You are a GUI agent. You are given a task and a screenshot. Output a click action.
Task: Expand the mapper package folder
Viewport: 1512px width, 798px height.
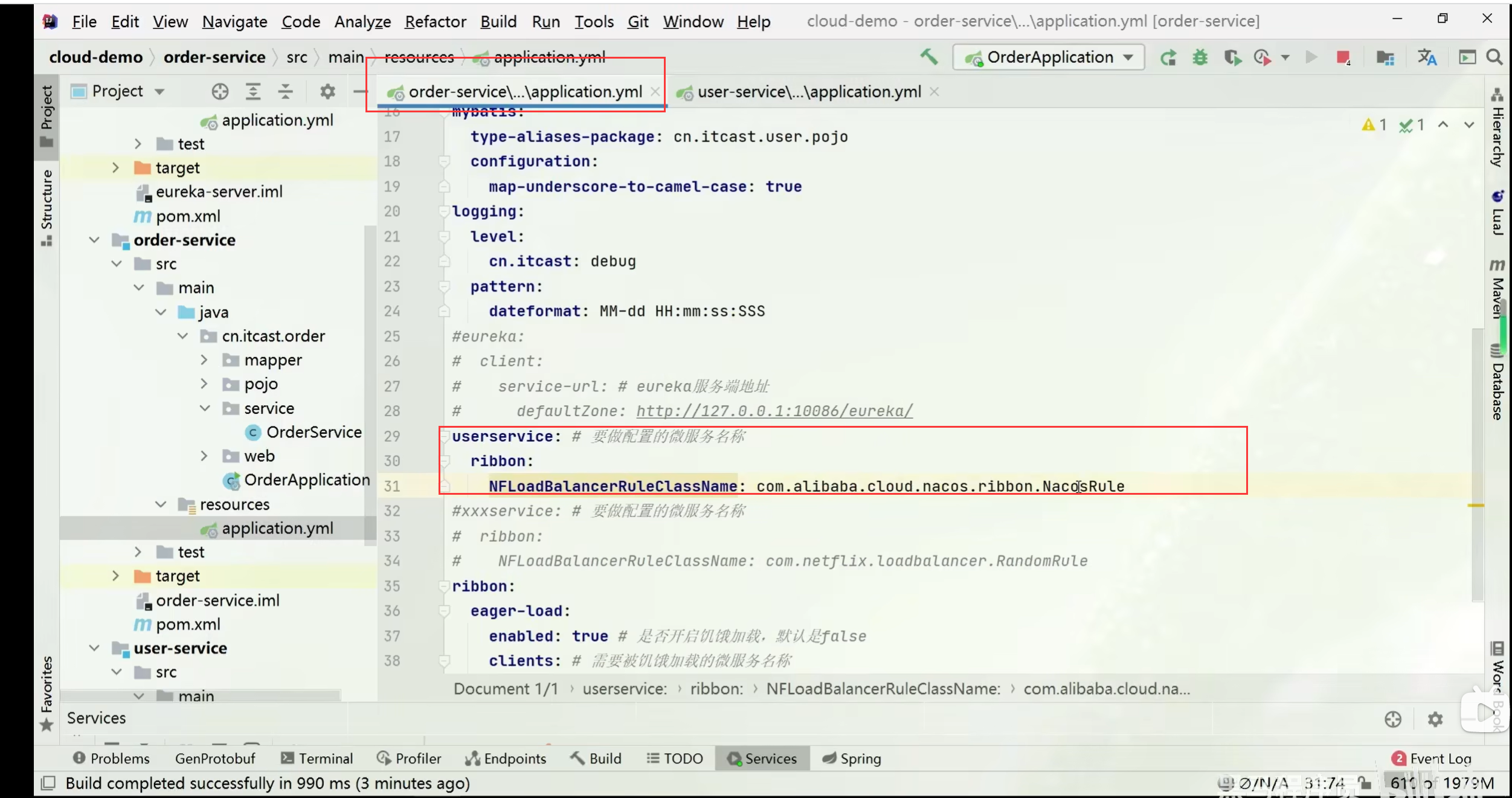pyautogui.click(x=204, y=360)
